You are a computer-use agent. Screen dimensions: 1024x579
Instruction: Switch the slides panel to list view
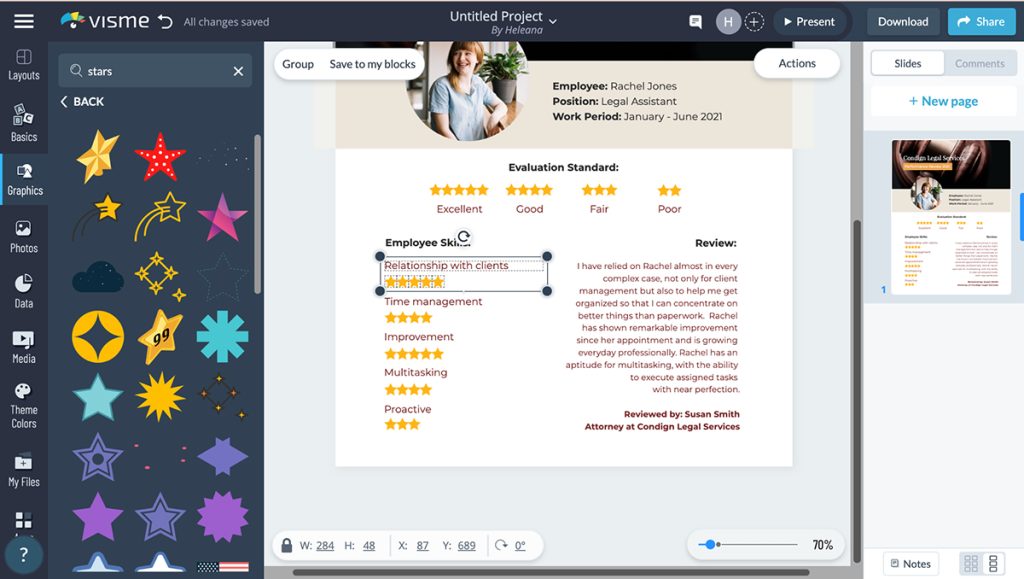tap(992, 562)
